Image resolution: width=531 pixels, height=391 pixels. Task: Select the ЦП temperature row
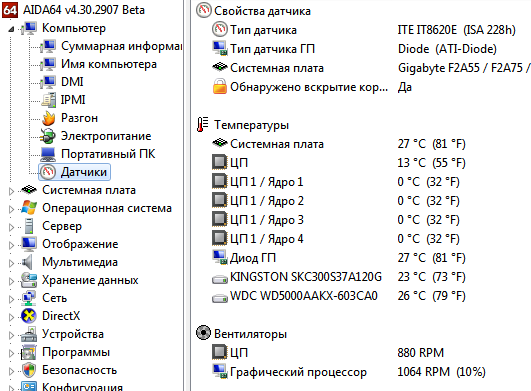coord(339,162)
